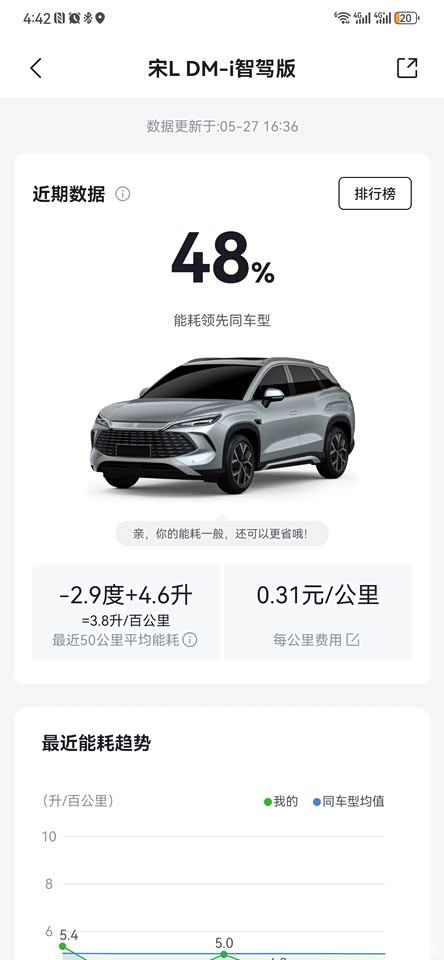Tap the -2.9度+4.6升 consumption card
Screen dimensions: 444x960
125,612
